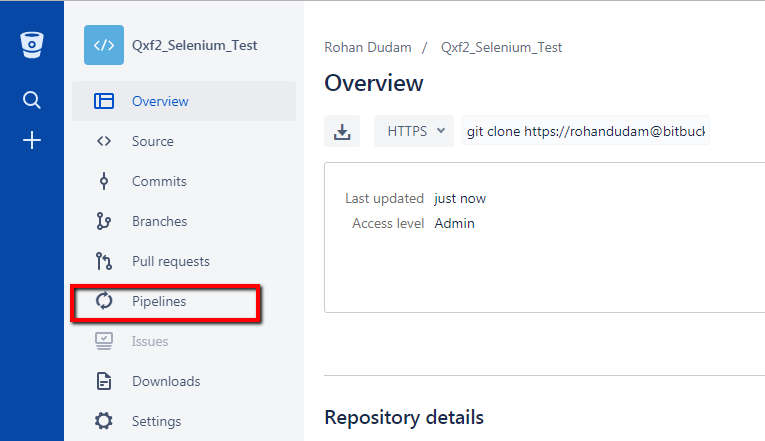This screenshot has height=441, width=765.
Task: Open the Issues page
Action: (x=184, y=341)
